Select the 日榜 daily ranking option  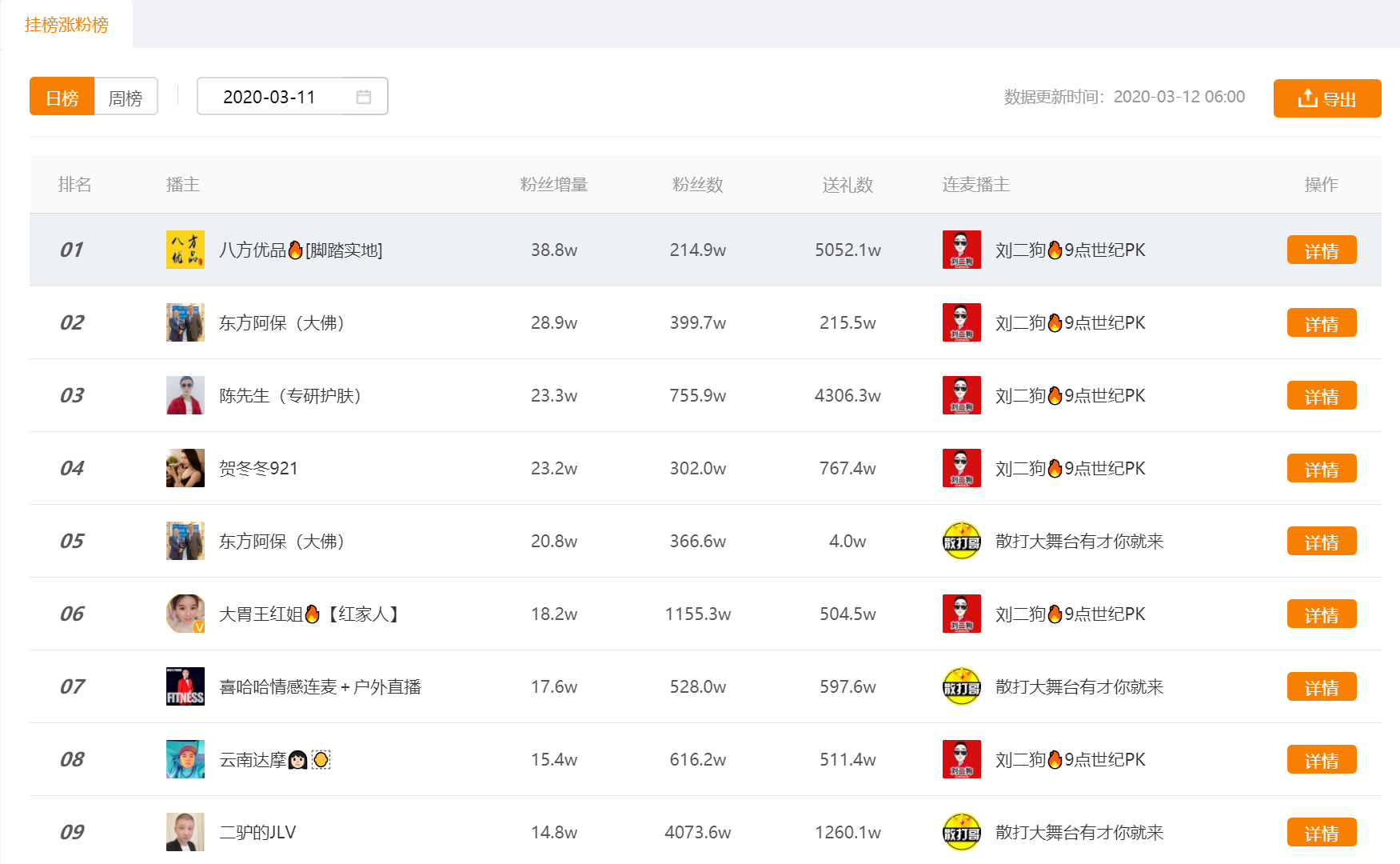point(61,96)
